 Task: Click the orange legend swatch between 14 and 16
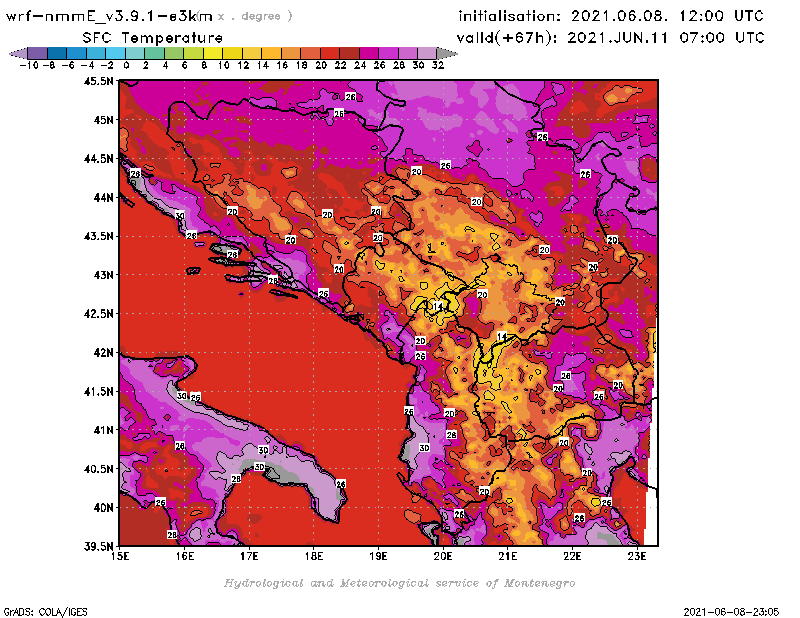coord(271,53)
